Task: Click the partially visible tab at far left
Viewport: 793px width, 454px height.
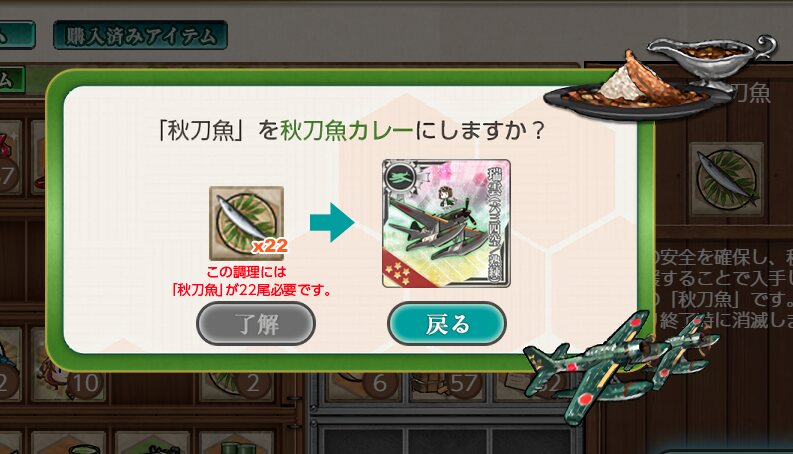Action: [17, 35]
